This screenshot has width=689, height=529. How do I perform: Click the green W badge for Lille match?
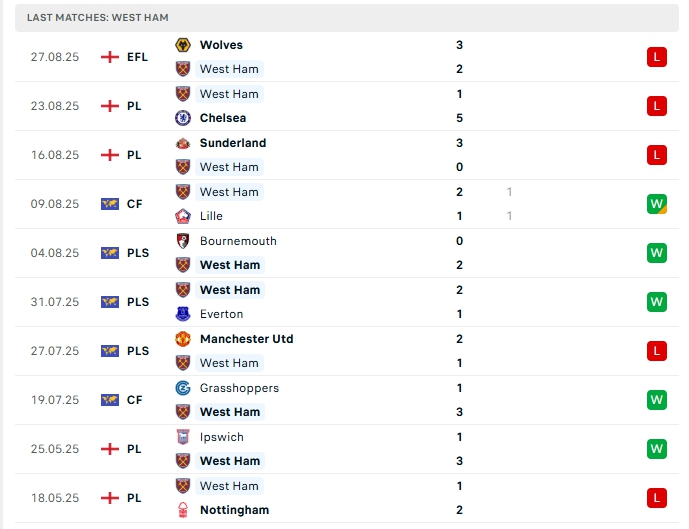click(656, 204)
